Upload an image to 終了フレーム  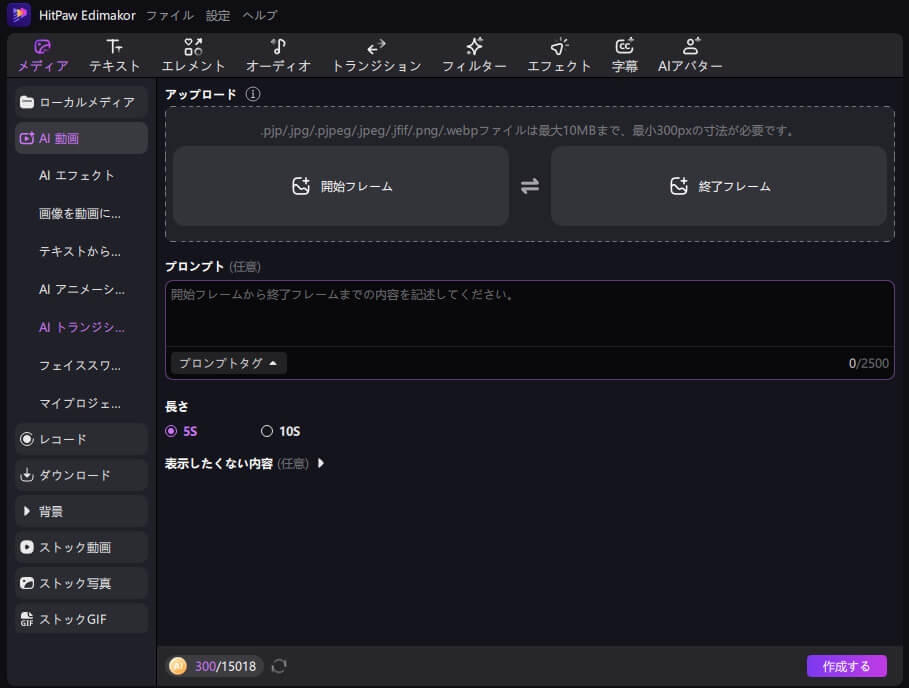pos(719,186)
